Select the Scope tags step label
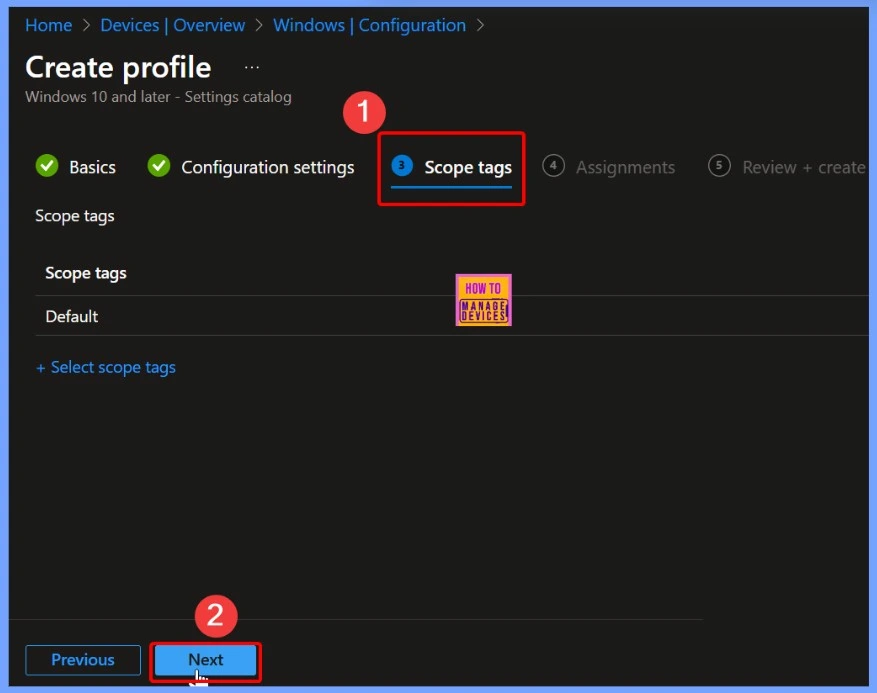The height and width of the screenshot is (693, 877). pos(467,167)
